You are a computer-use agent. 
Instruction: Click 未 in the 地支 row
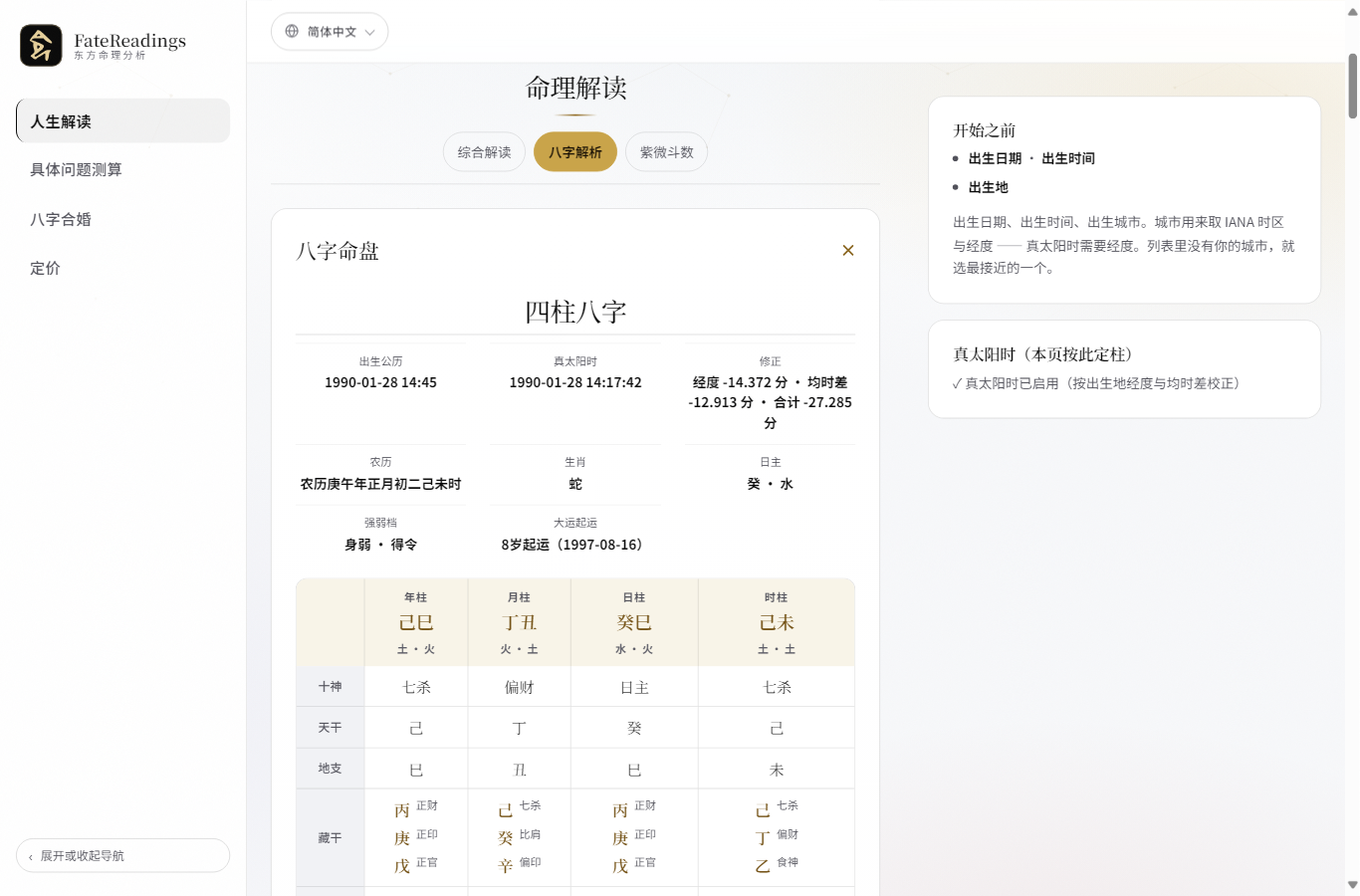777,770
